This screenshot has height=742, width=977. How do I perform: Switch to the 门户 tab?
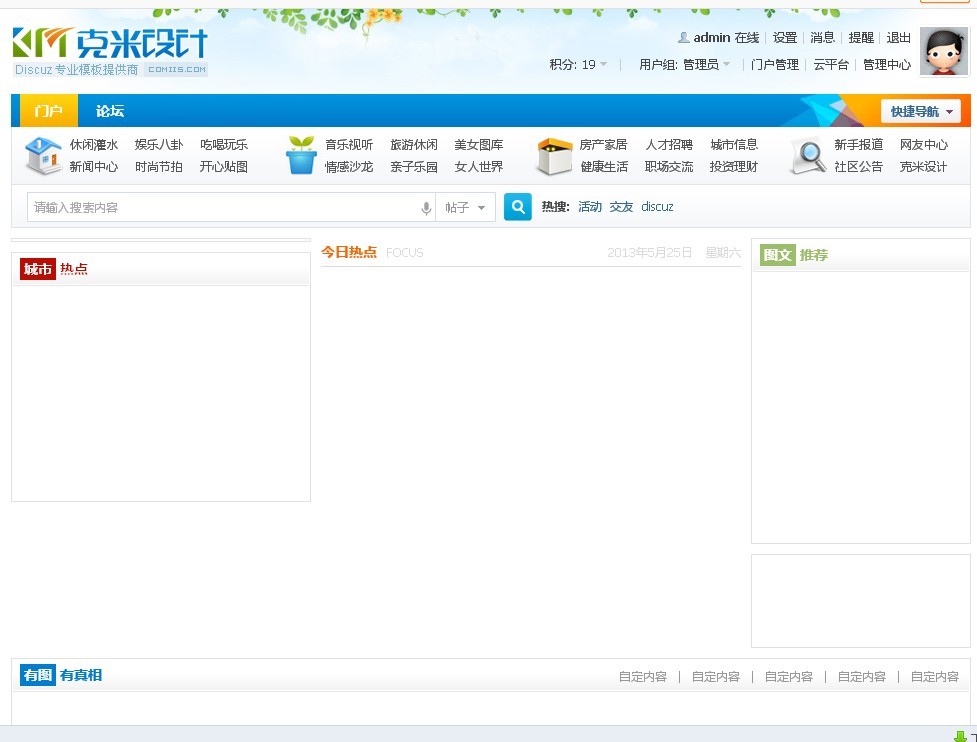[x=48, y=111]
